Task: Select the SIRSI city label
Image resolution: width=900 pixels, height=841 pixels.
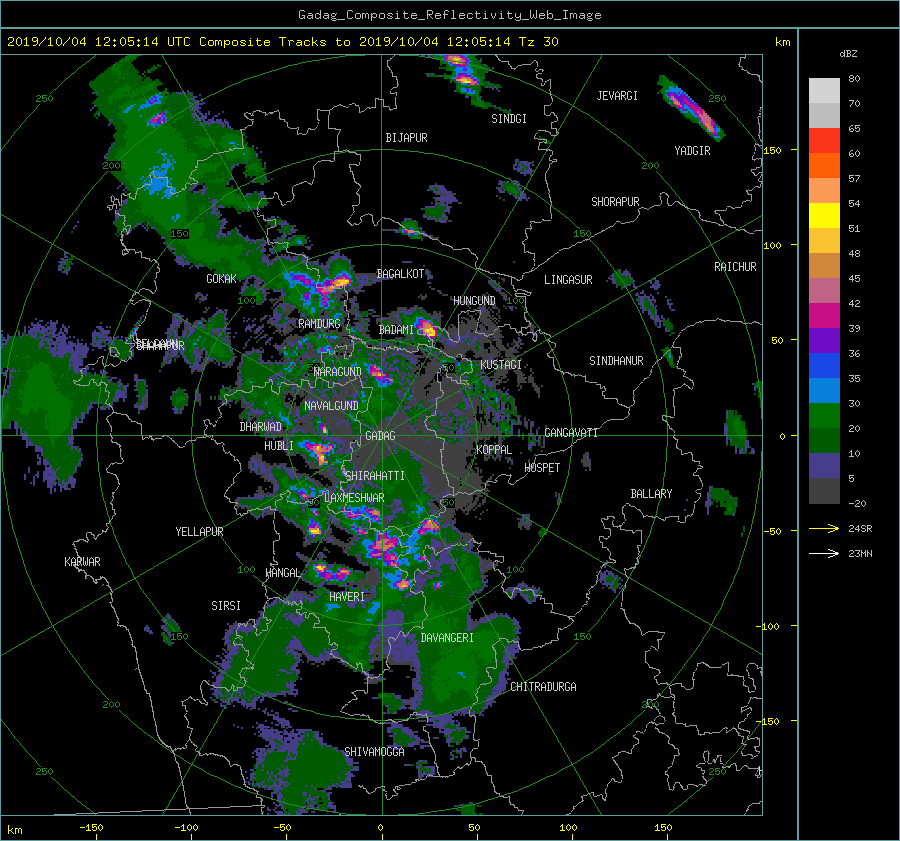Action: coord(226,606)
